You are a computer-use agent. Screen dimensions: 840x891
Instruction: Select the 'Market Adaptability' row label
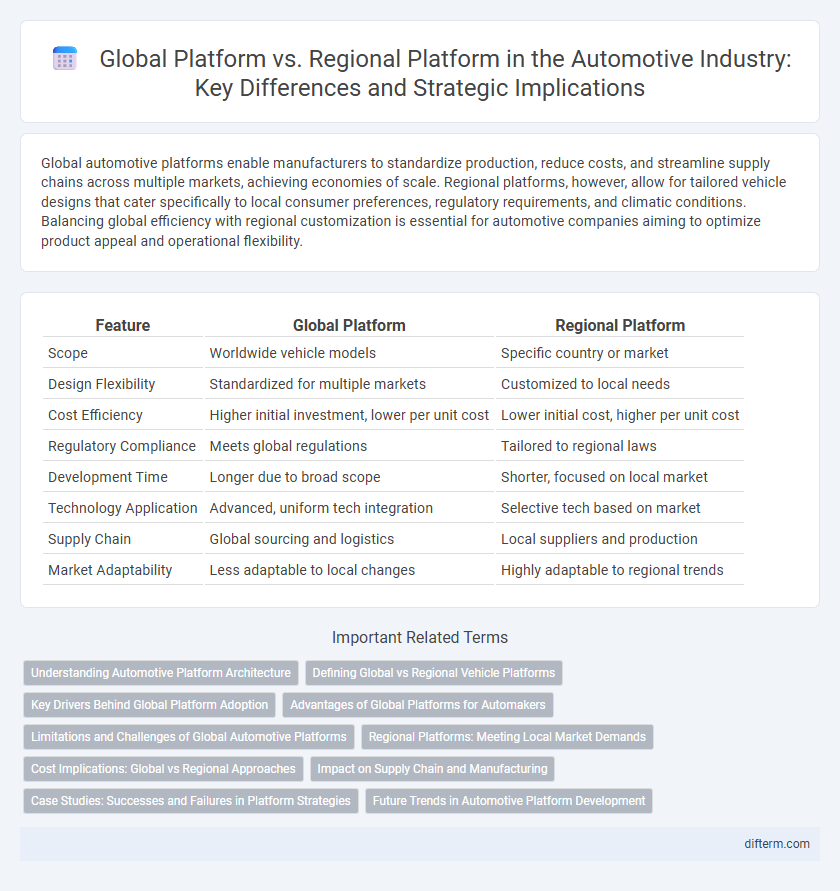pos(110,570)
